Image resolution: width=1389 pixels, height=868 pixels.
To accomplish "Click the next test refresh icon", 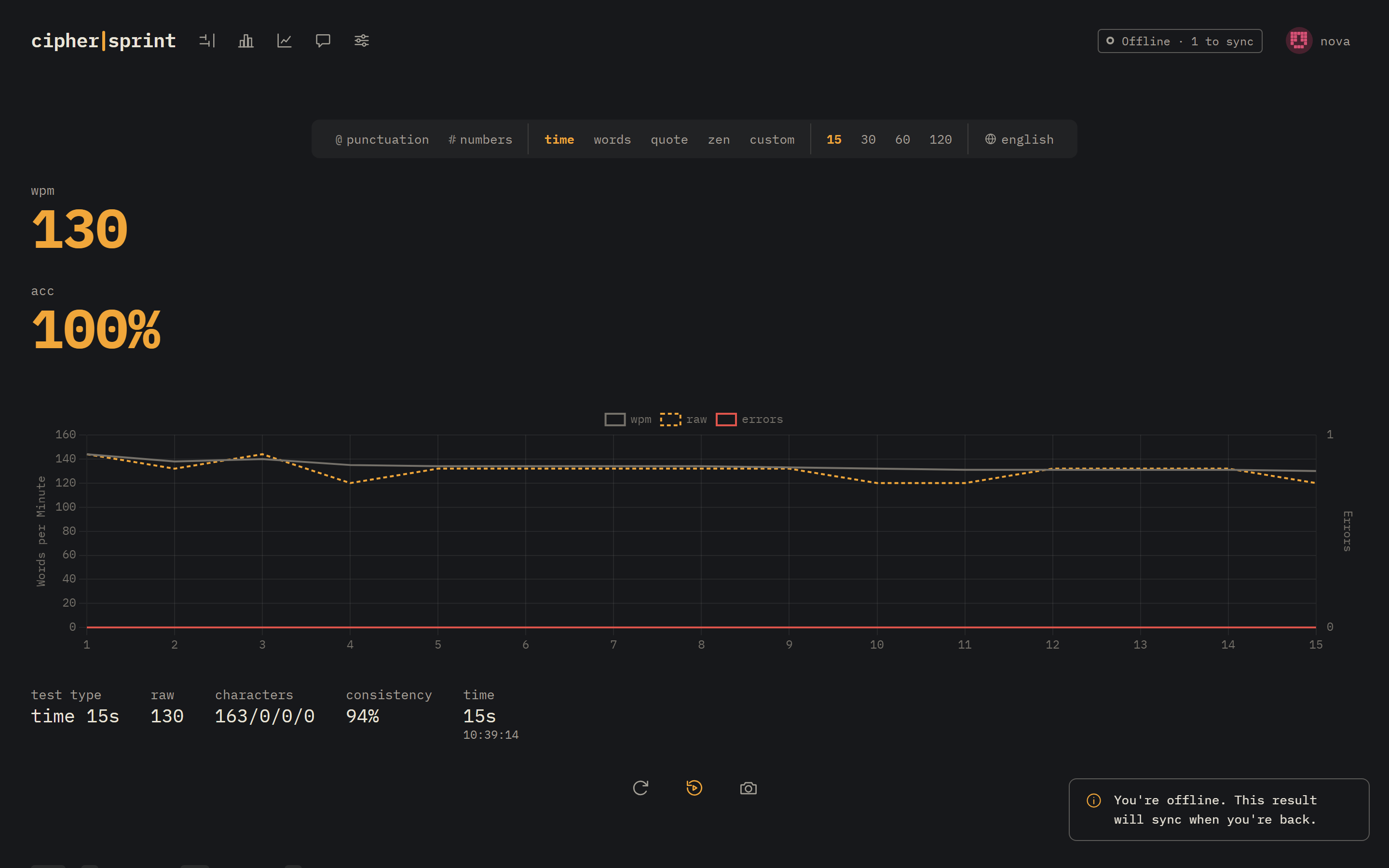I will tap(640, 788).
